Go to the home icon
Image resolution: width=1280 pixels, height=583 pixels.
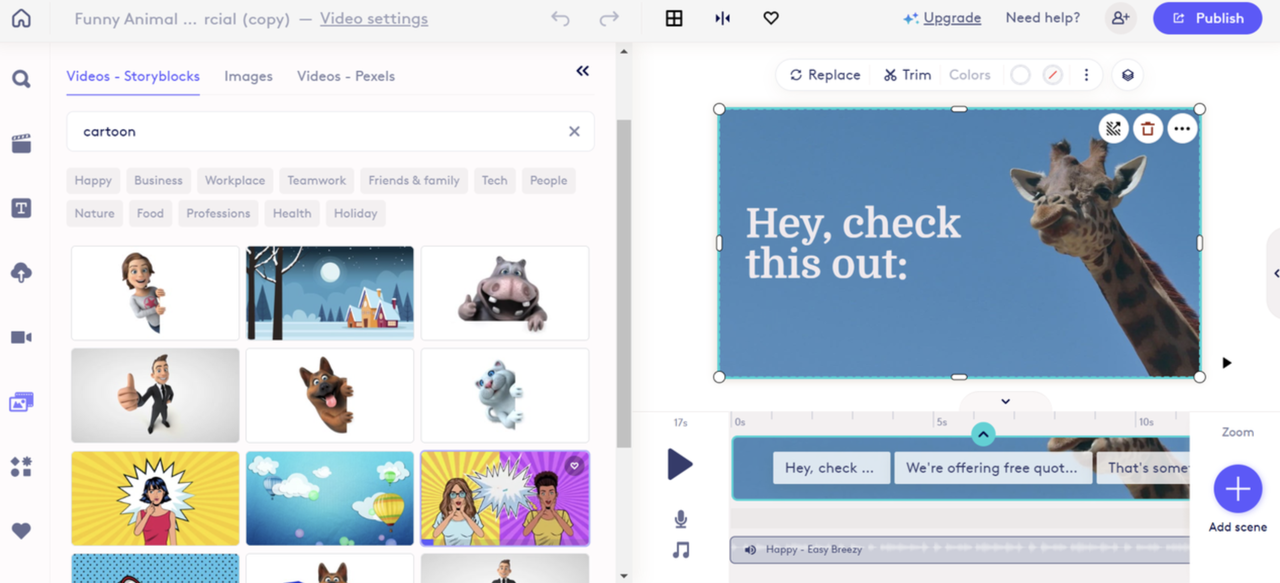(21, 18)
